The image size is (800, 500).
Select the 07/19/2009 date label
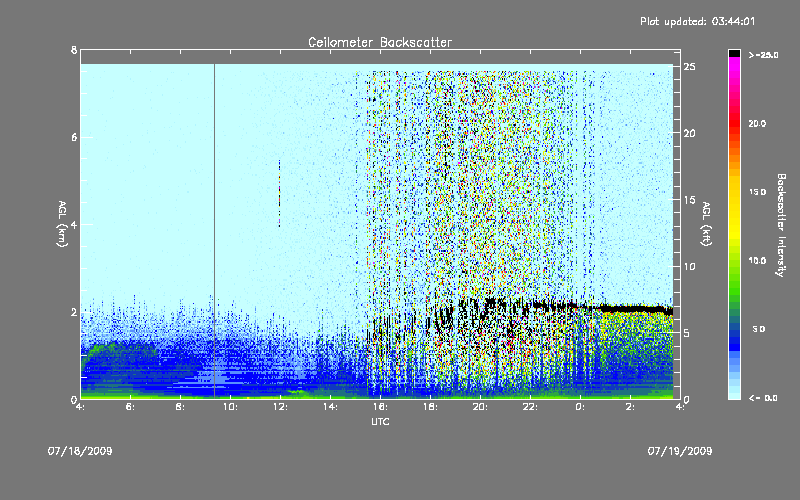(680, 451)
